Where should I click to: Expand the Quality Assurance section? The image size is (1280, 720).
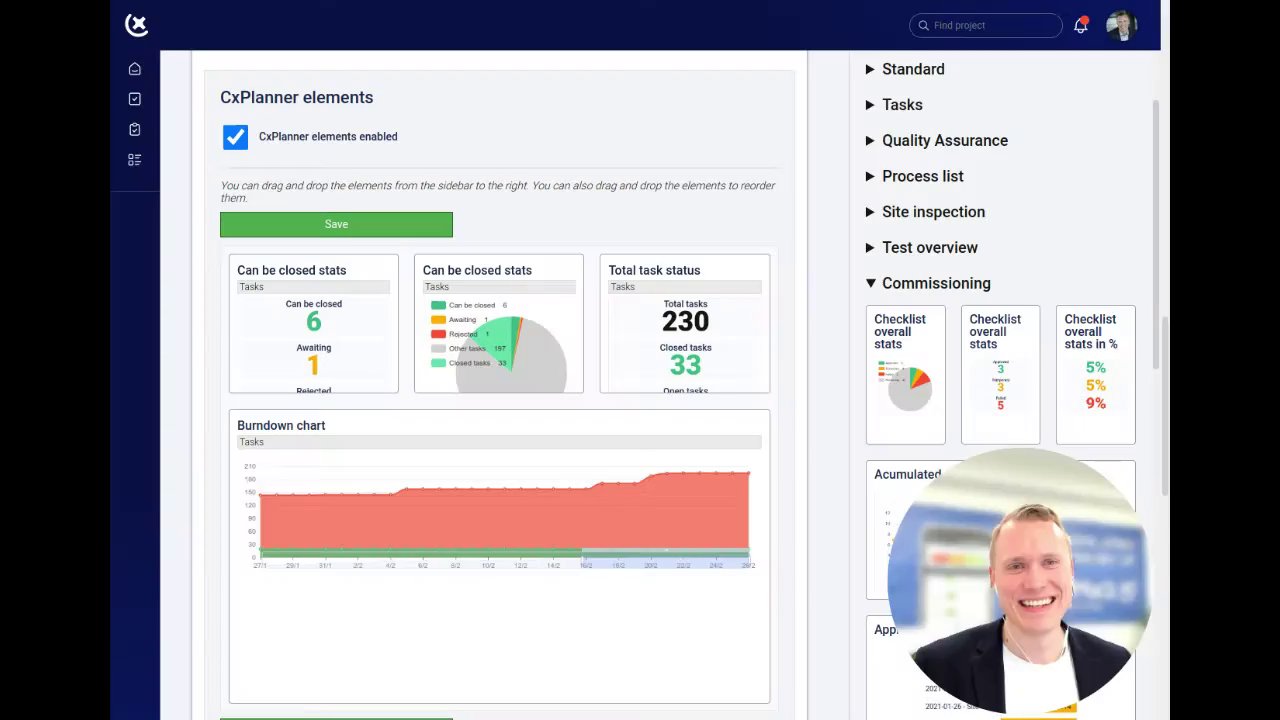click(936, 141)
